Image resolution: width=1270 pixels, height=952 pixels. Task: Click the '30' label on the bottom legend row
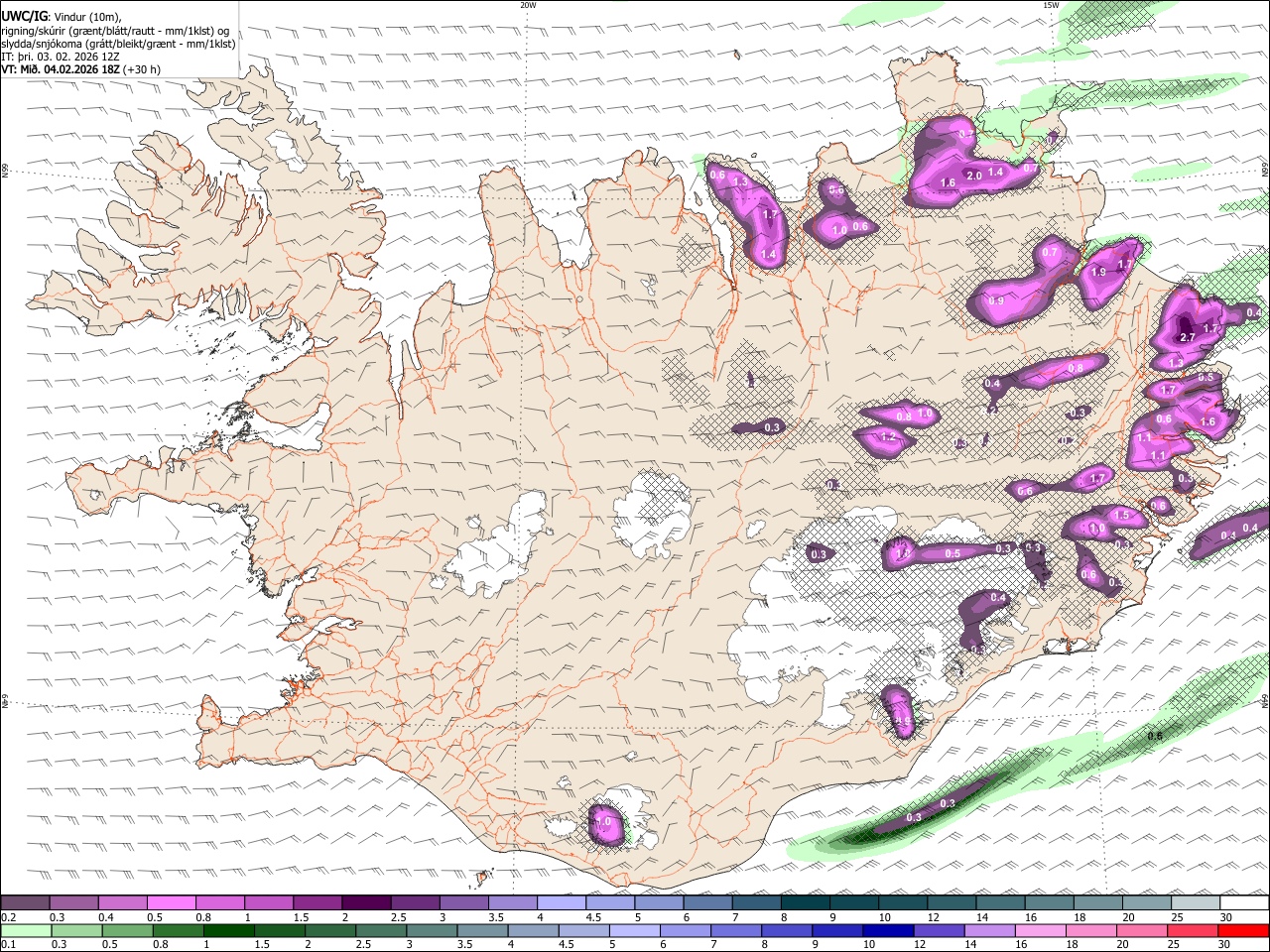coord(1224,944)
